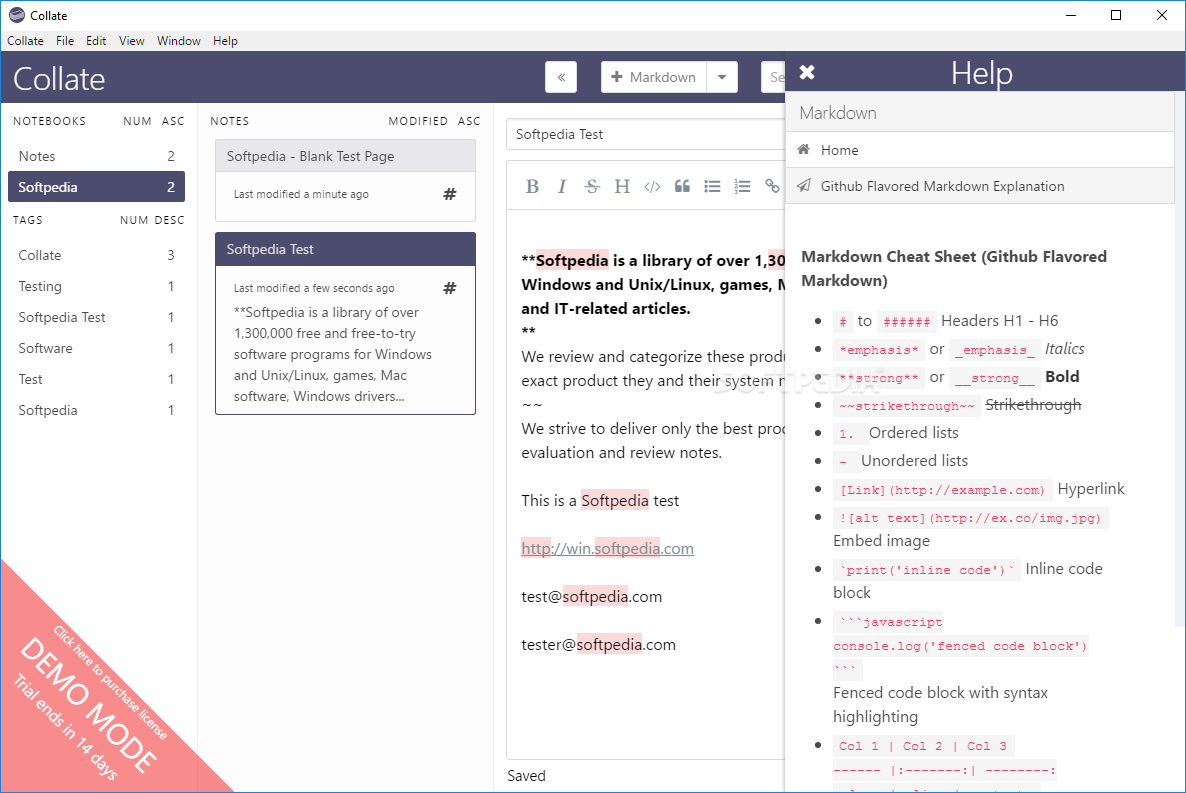Viewport: 1186px width, 793px height.
Task: Insert an unordered bullet list
Action: pos(713,186)
